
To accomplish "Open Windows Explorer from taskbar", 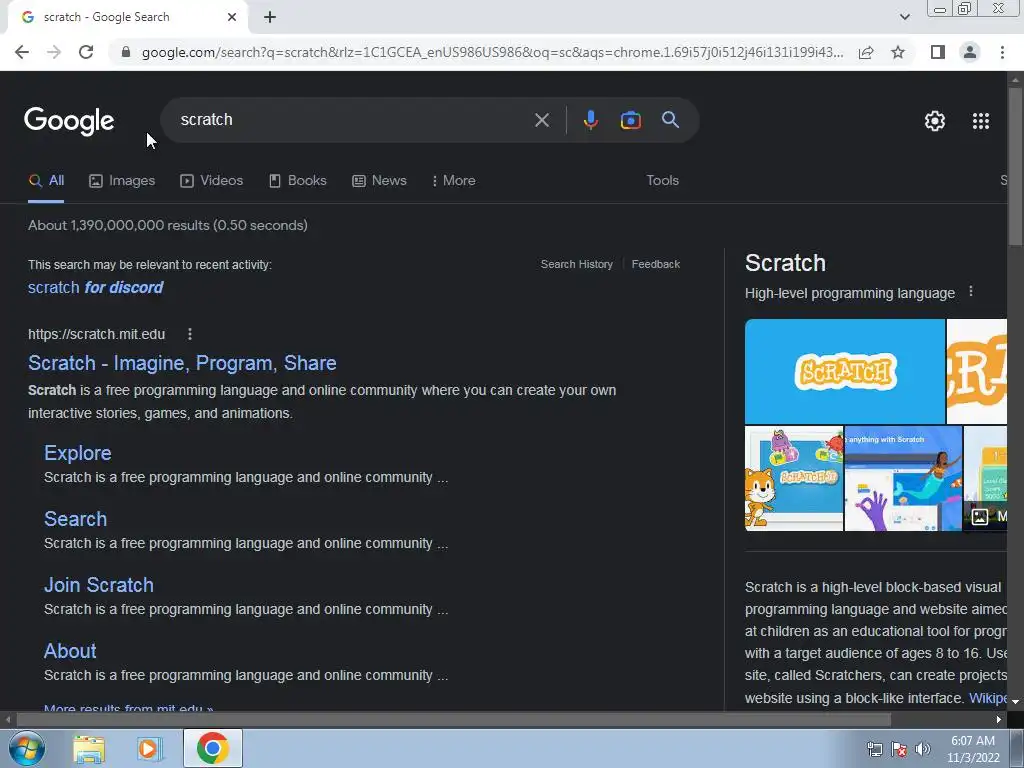I will [x=89, y=749].
